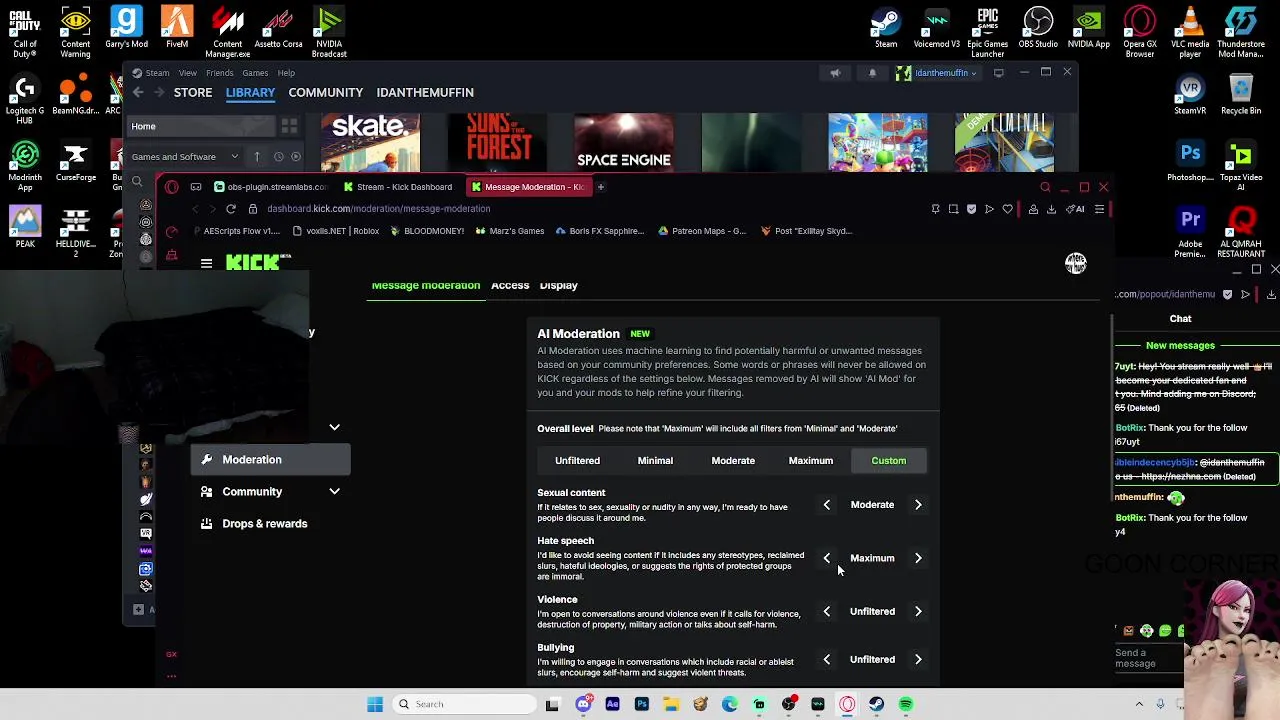
Task: Set overall level to Maximum
Action: [811, 461]
